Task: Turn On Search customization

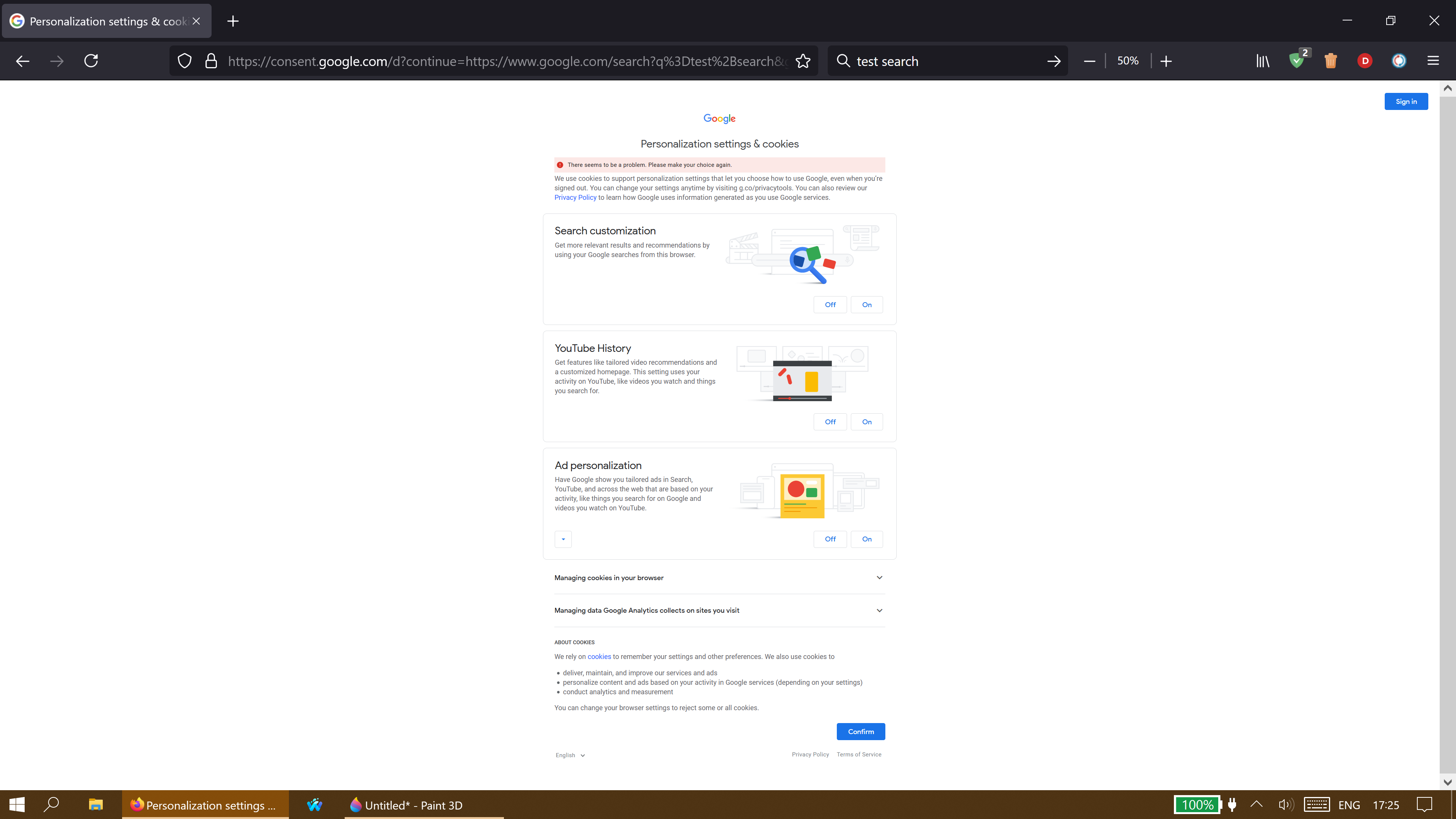Action: 866,304
